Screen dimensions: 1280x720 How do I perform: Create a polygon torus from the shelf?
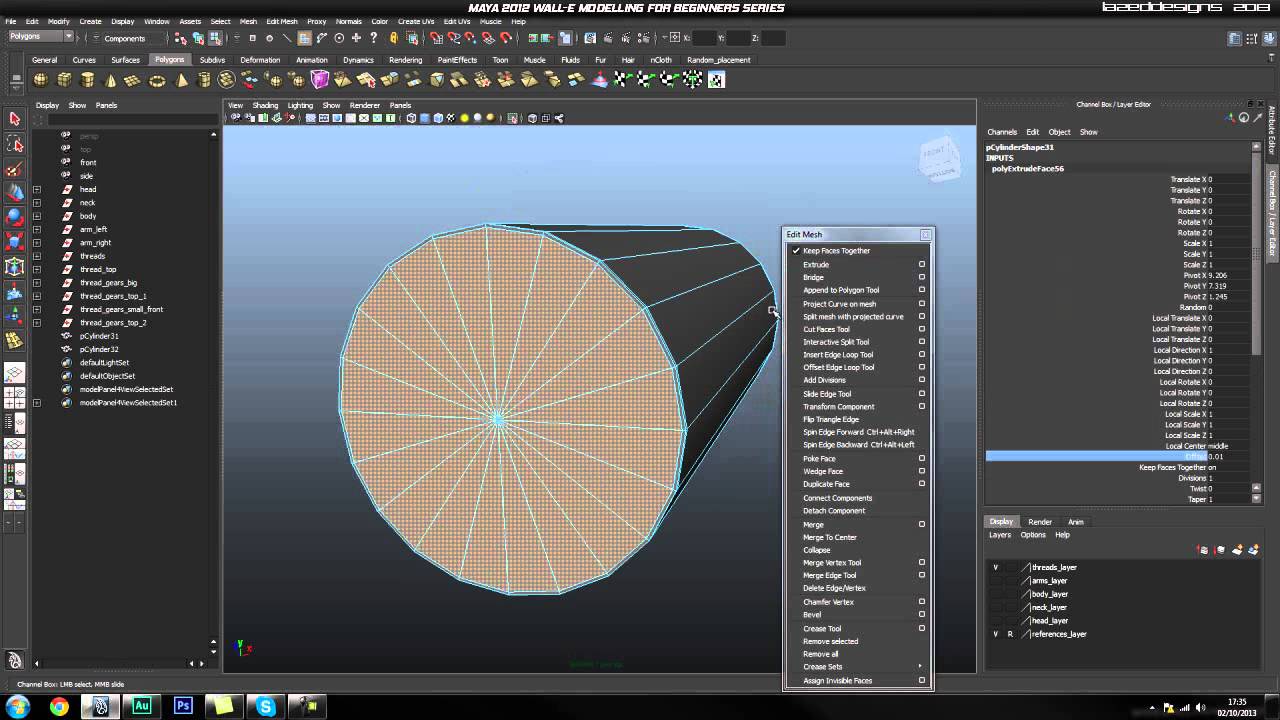[157, 80]
